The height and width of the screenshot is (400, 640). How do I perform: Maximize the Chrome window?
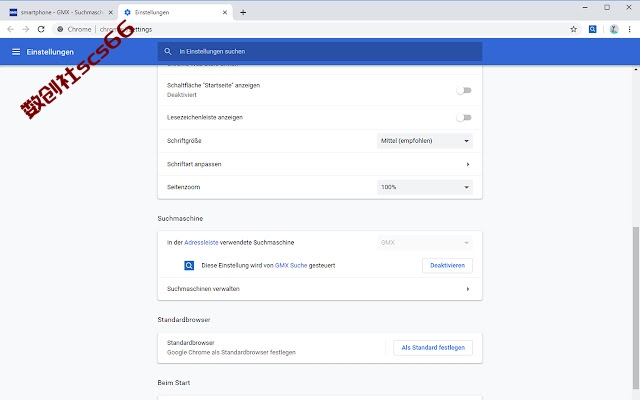[x=607, y=7]
